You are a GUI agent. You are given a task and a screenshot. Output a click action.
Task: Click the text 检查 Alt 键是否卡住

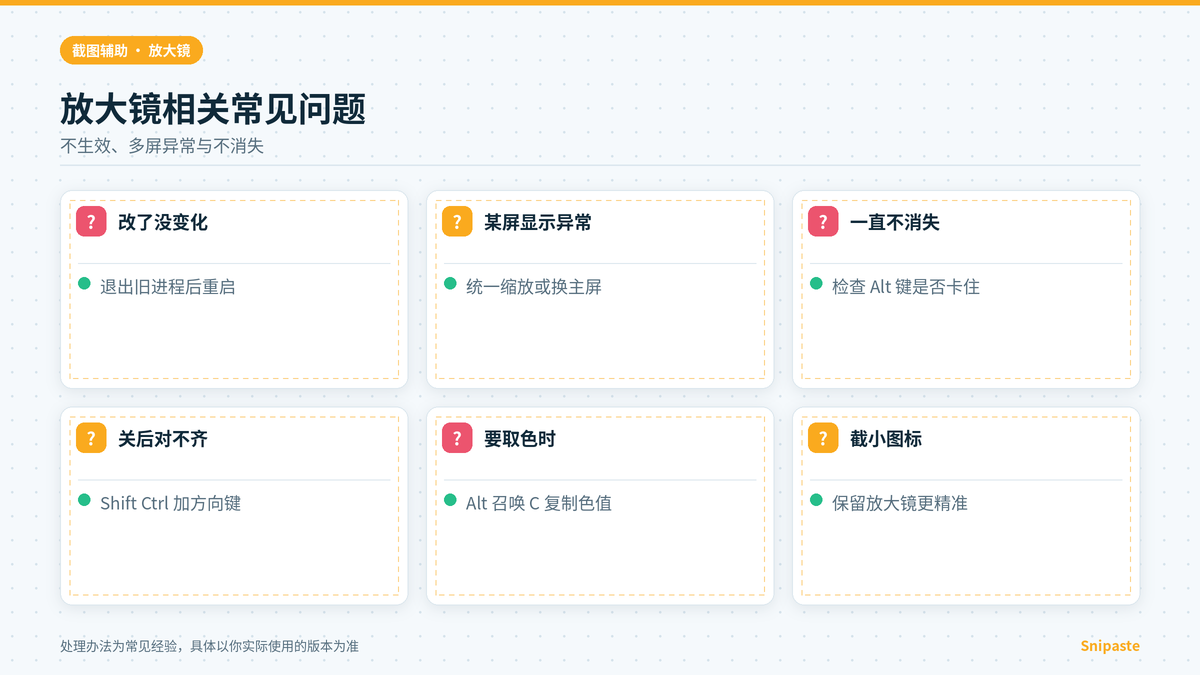point(906,287)
